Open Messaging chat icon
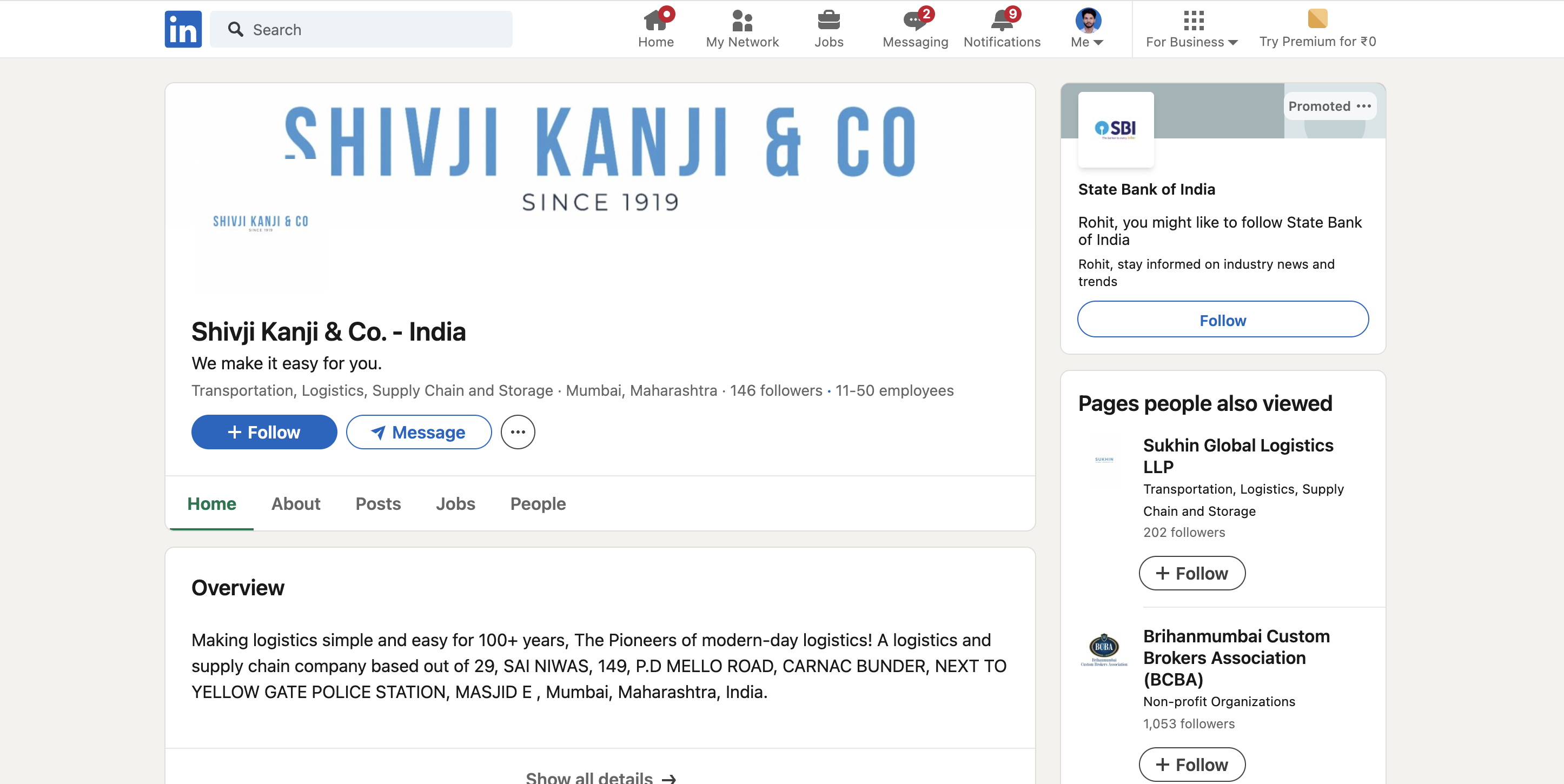The image size is (1564, 784). [x=914, y=21]
